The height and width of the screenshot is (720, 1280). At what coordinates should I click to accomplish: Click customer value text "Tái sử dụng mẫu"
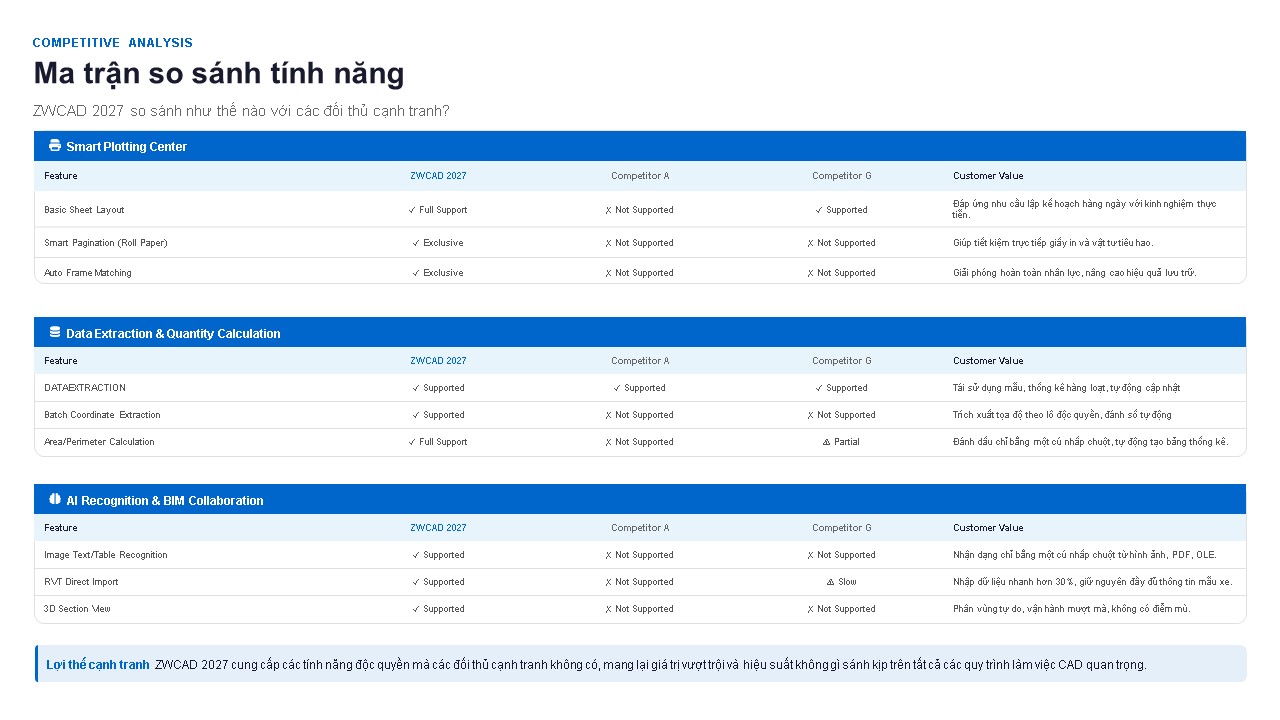pyautogui.click(x=1067, y=388)
